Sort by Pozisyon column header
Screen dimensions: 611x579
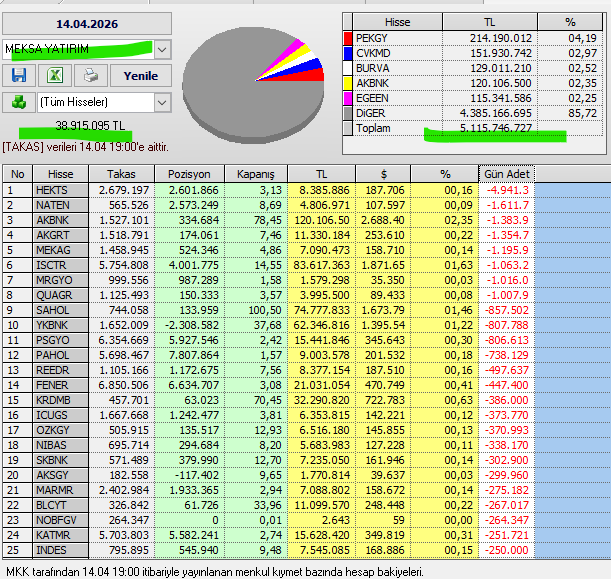point(189,174)
